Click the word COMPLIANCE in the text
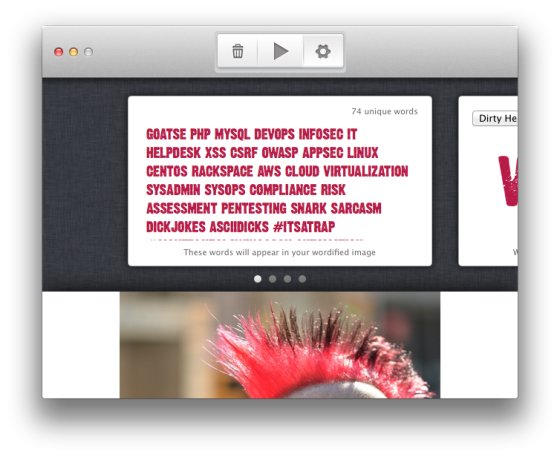This screenshot has height=457, width=560. pyautogui.click(x=283, y=190)
